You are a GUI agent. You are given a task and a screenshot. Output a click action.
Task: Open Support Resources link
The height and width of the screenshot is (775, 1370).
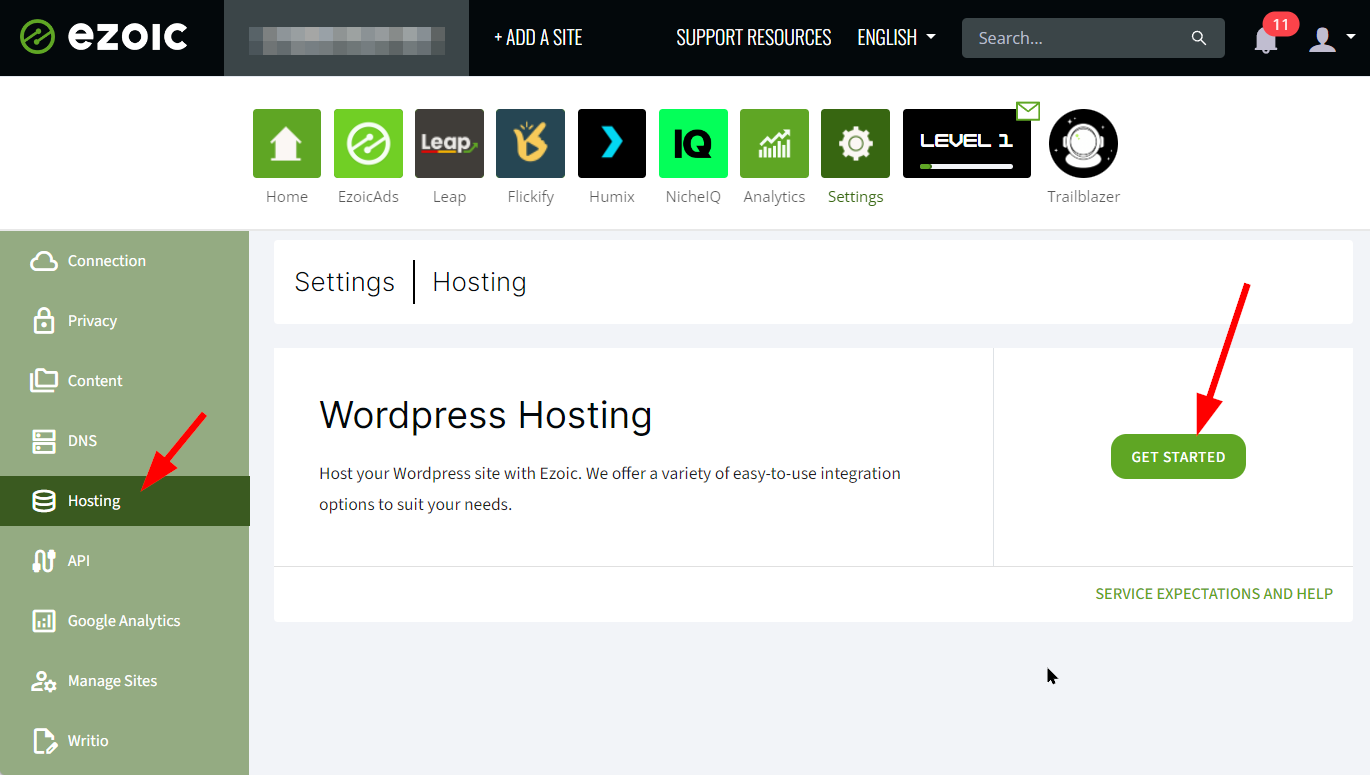[x=754, y=38]
